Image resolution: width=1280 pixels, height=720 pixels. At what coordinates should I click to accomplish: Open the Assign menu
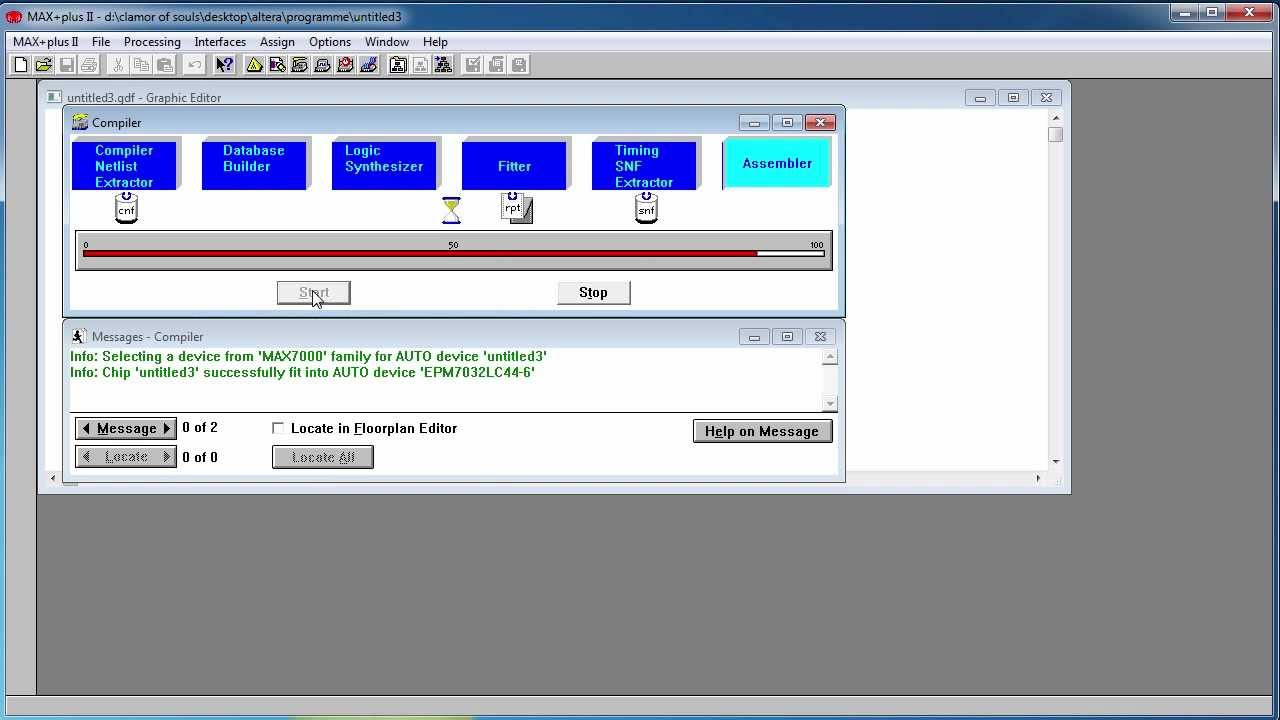(x=277, y=42)
